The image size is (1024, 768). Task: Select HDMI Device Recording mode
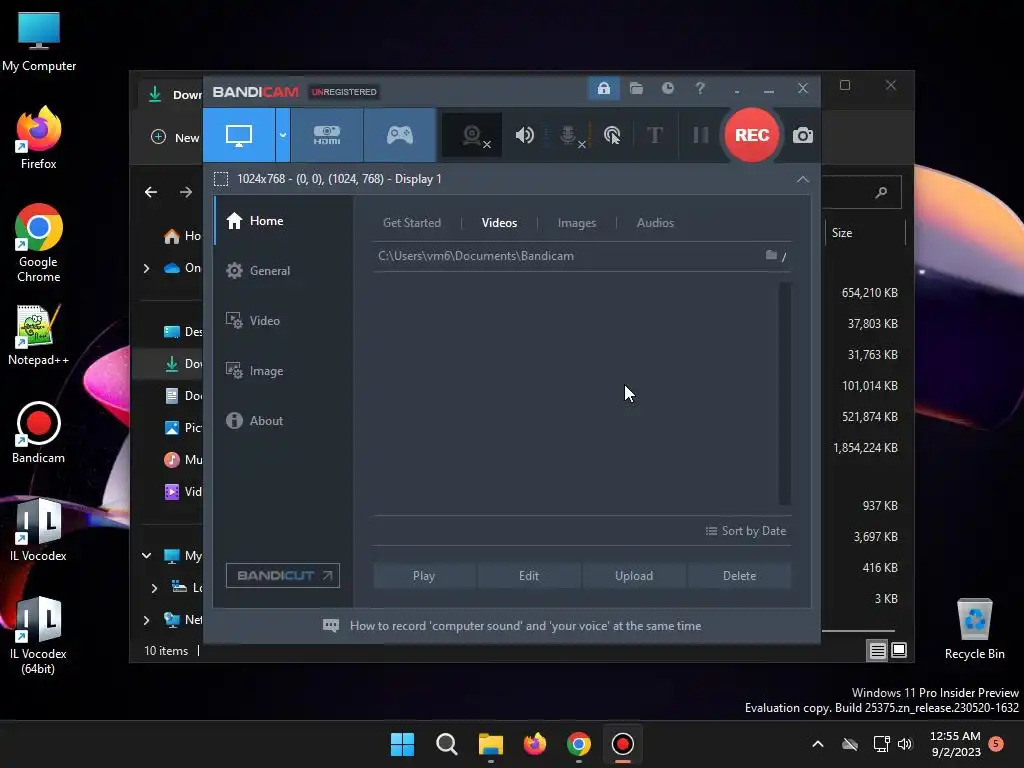tap(327, 135)
